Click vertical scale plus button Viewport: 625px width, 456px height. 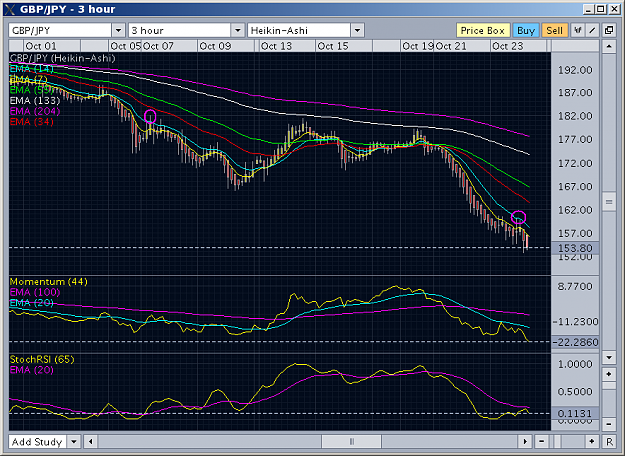tap(609, 374)
